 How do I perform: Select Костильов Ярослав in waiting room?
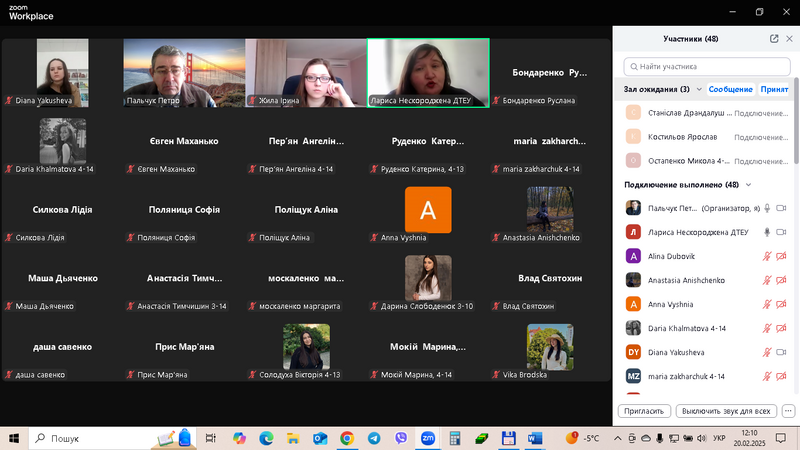pyautogui.click(x=707, y=137)
